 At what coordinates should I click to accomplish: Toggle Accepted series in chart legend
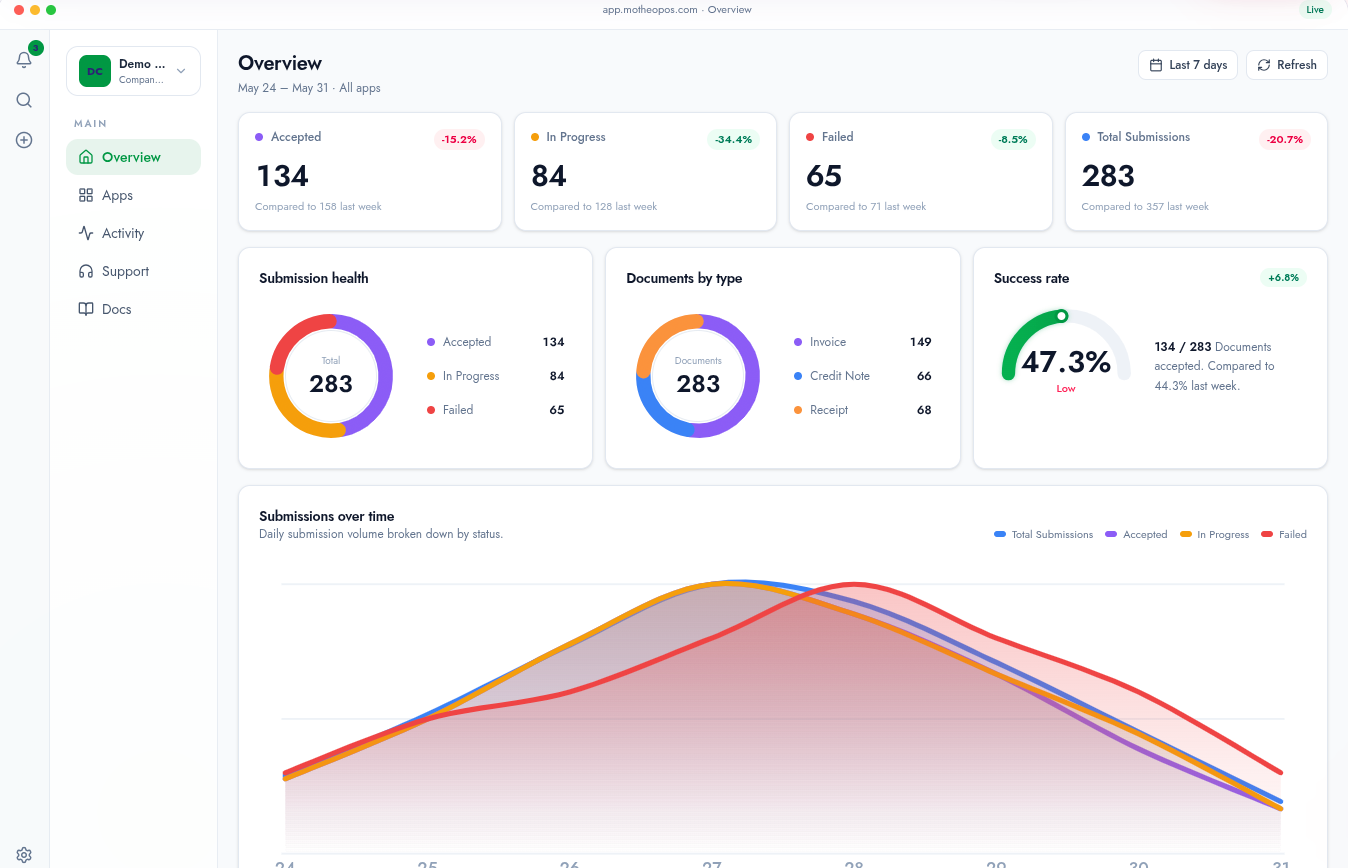click(x=1136, y=535)
